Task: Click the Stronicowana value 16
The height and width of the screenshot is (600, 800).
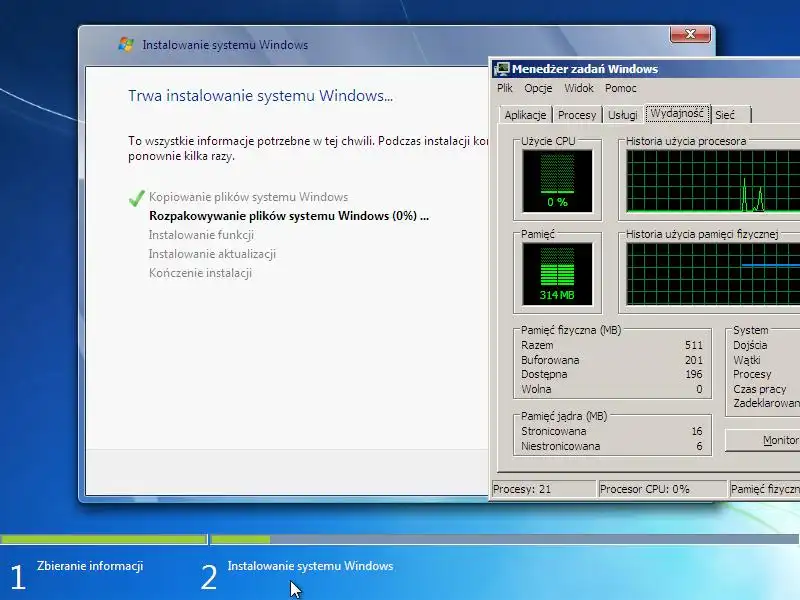Action: (697, 432)
